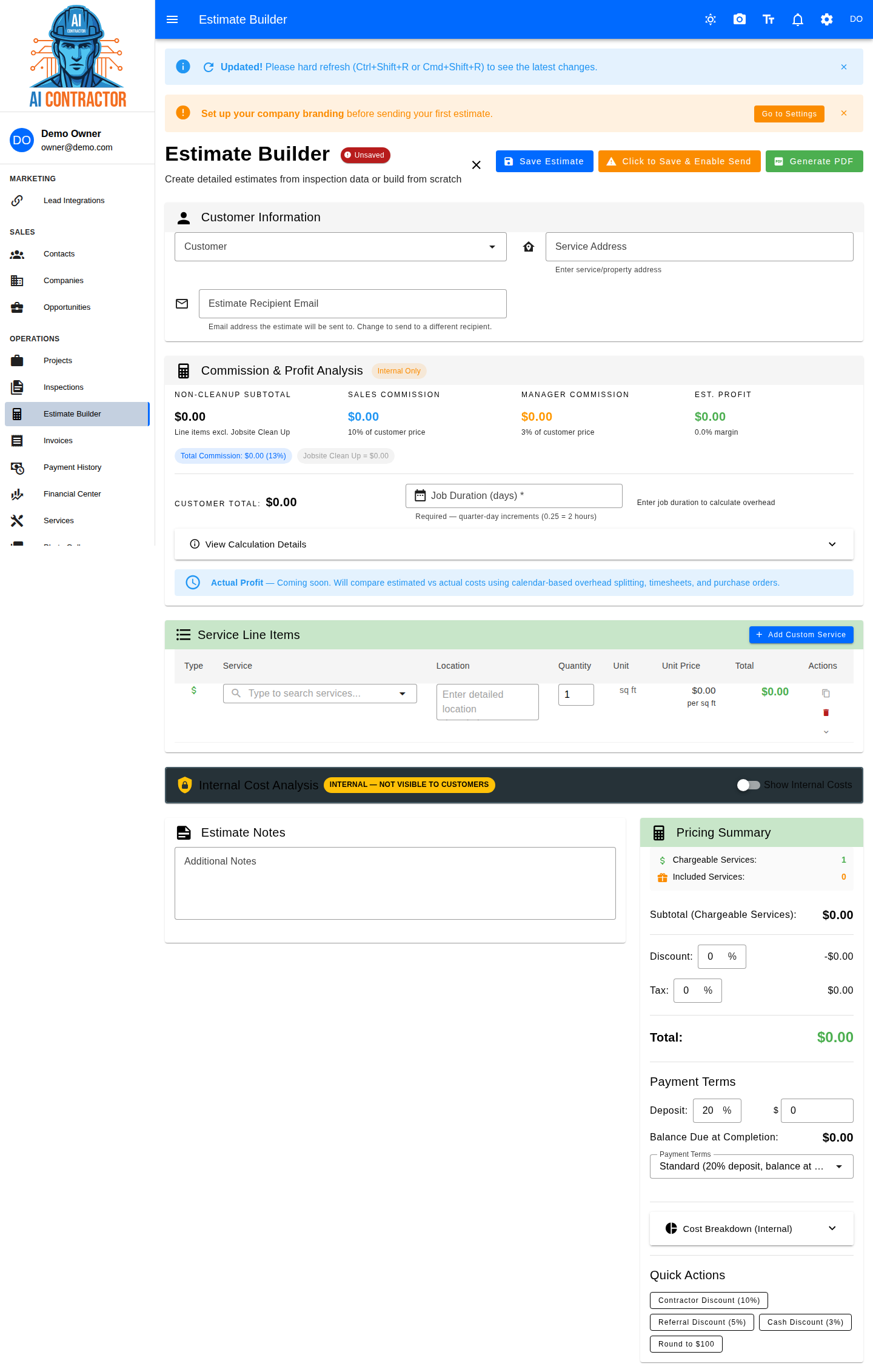This screenshot has height=1372, width=873.
Task: Open the settings gear icon
Action: (827, 19)
